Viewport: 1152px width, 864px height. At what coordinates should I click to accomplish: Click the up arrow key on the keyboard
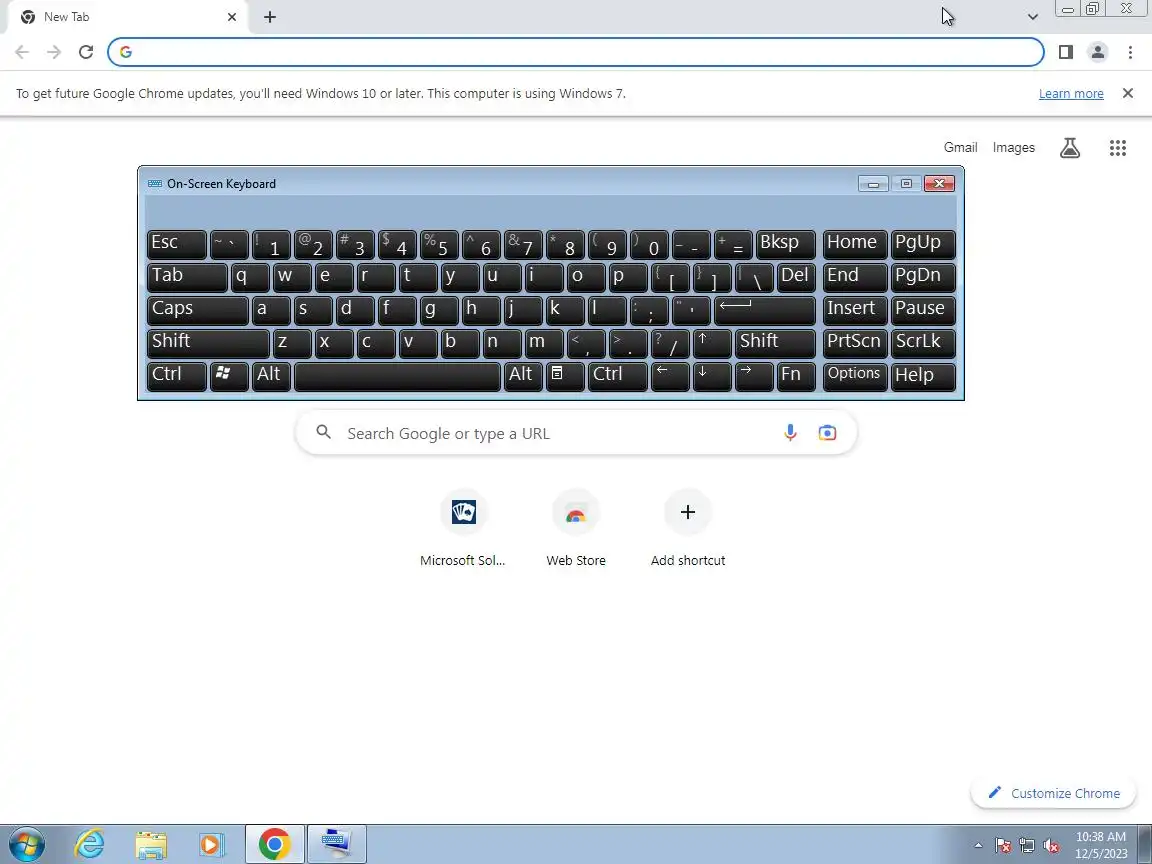(x=712, y=343)
